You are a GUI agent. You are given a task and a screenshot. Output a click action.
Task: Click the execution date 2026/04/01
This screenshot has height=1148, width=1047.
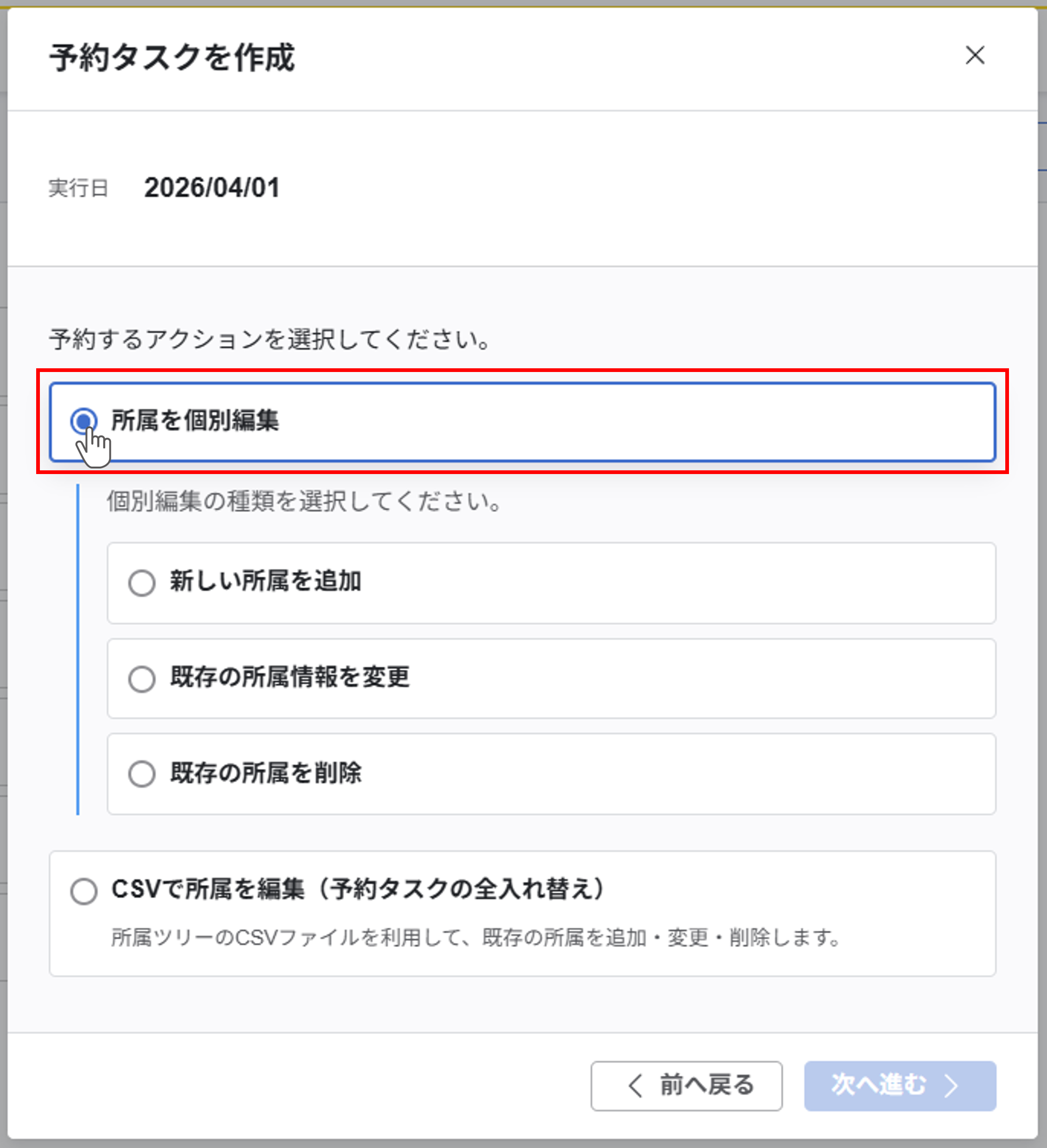(212, 188)
